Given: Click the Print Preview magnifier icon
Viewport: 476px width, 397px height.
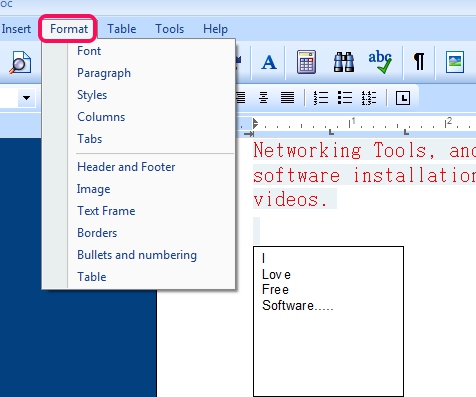Looking at the screenshot, I should pos(20,62).
